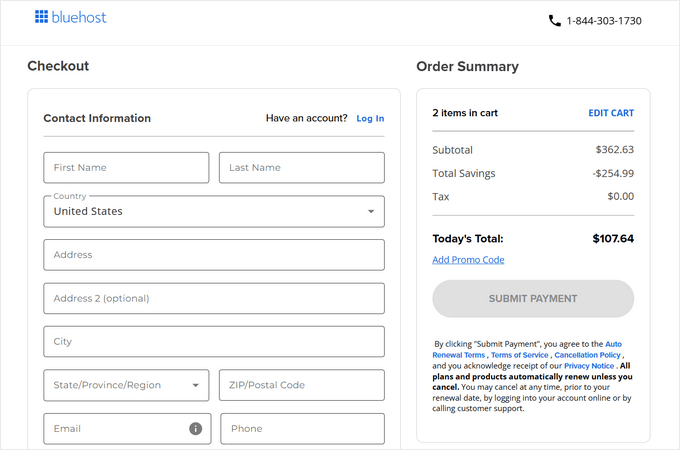The height and width of the screenshot is (450, 680).
Task: Click into the Address field
Action: click(213, 255)
